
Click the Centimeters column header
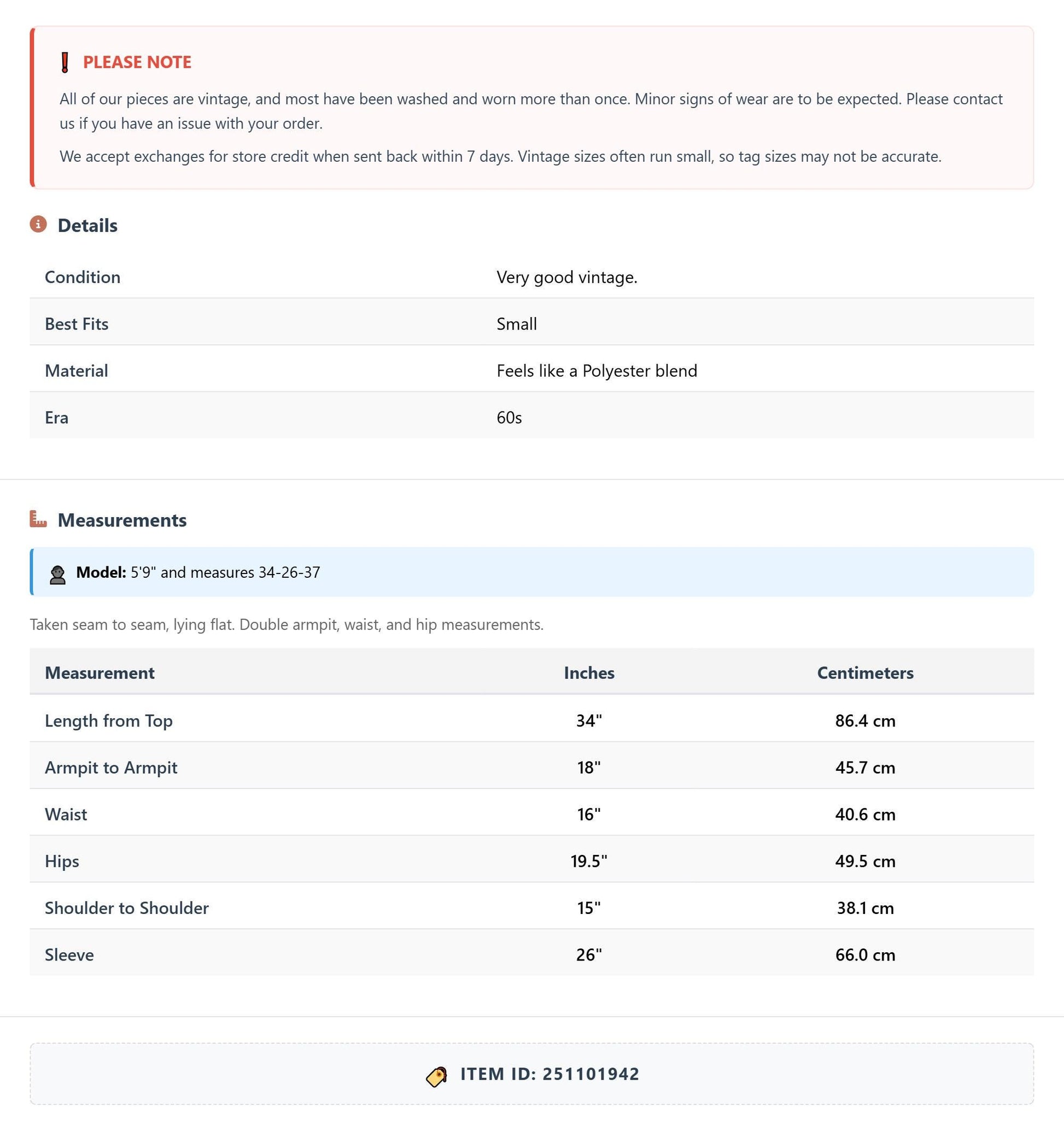pyautogui.click(x=865, y=672)
